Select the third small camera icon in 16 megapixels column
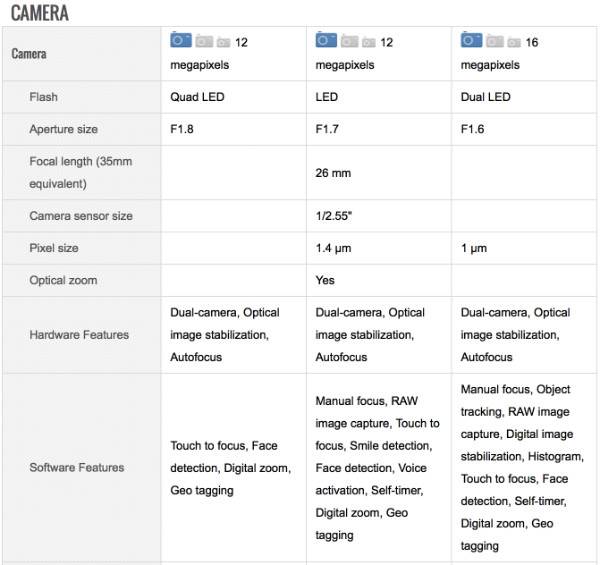600x565 pixels. tap(514, 42)
